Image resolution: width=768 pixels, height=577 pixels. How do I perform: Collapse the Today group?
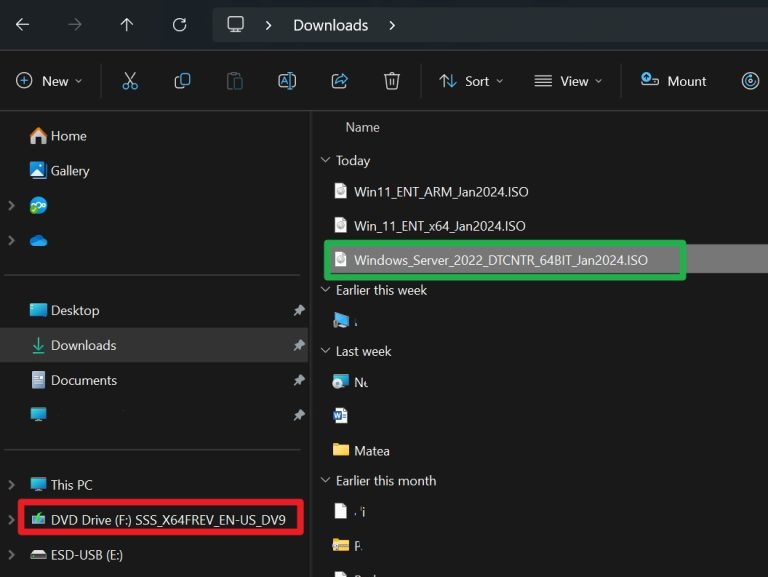[x=325, y=160]
